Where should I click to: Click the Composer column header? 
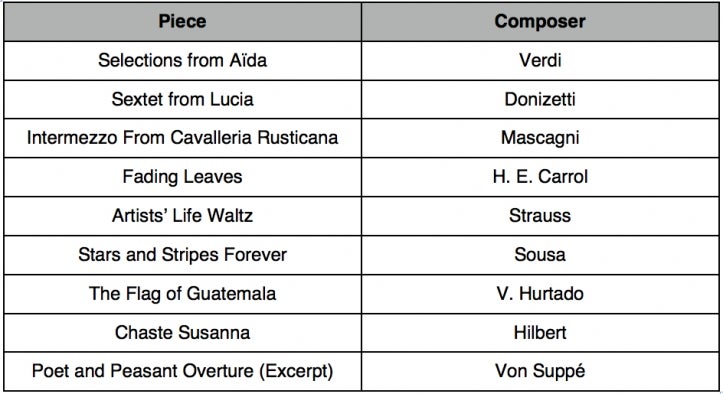click(540, 22)
